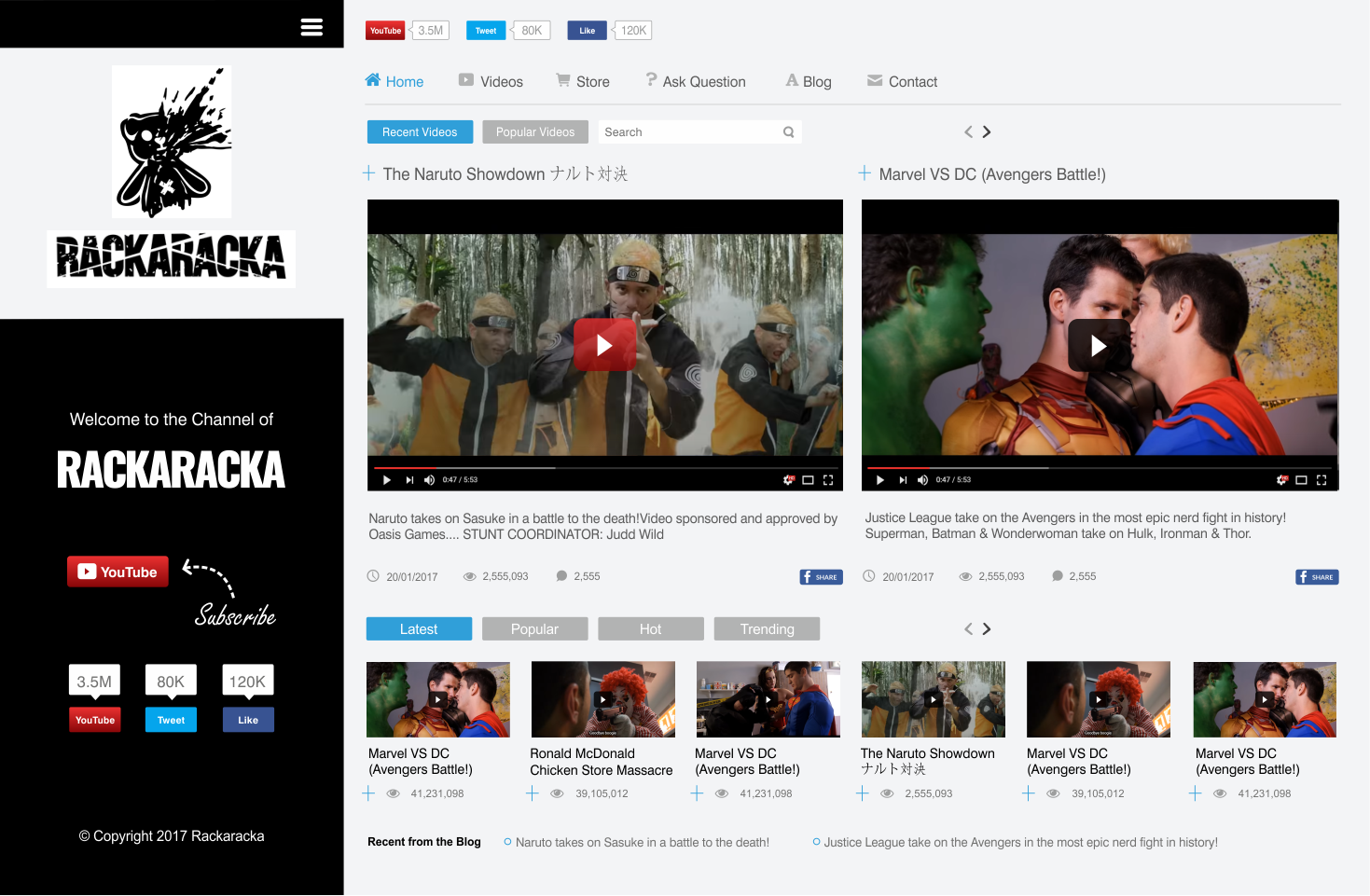The height and width of the screenshot is (896, 1370).
Task: Open the Blog menu item
Action: (x=809, y=81)
